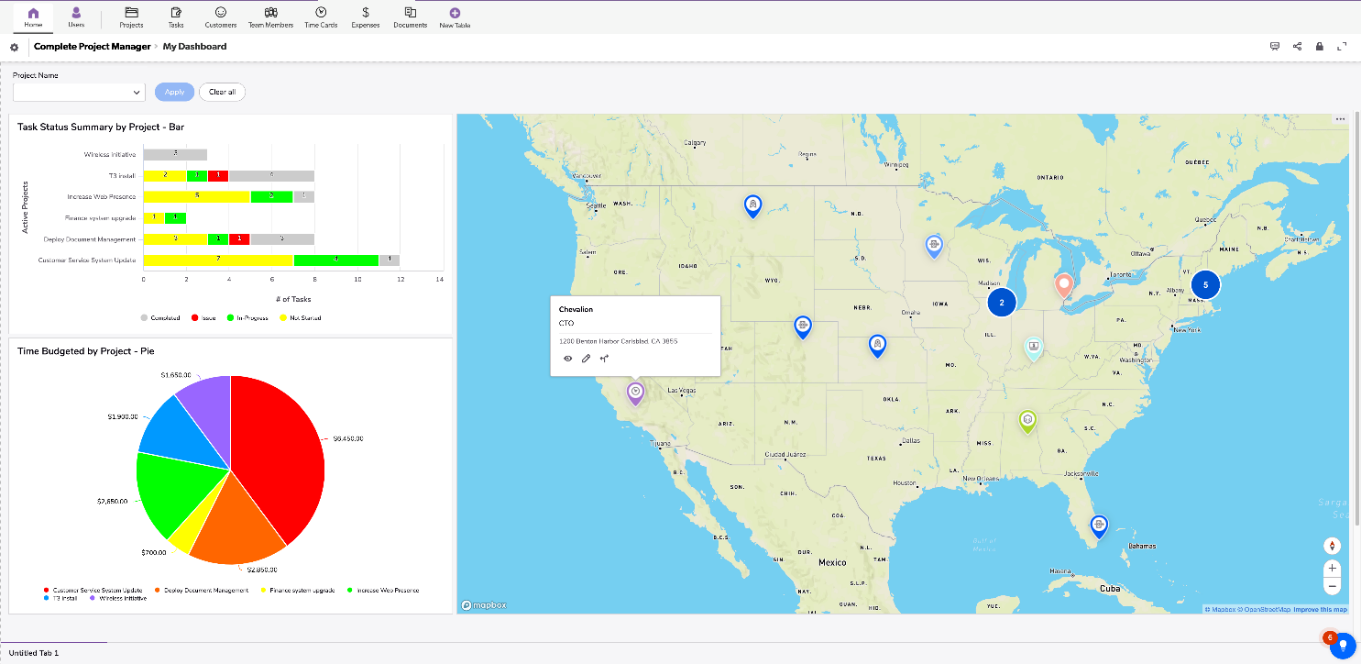Toggle Wireless Initiative pie legend entry
Screen dimensions: 1361x664
pyautogui.click(x=118, y=598)
